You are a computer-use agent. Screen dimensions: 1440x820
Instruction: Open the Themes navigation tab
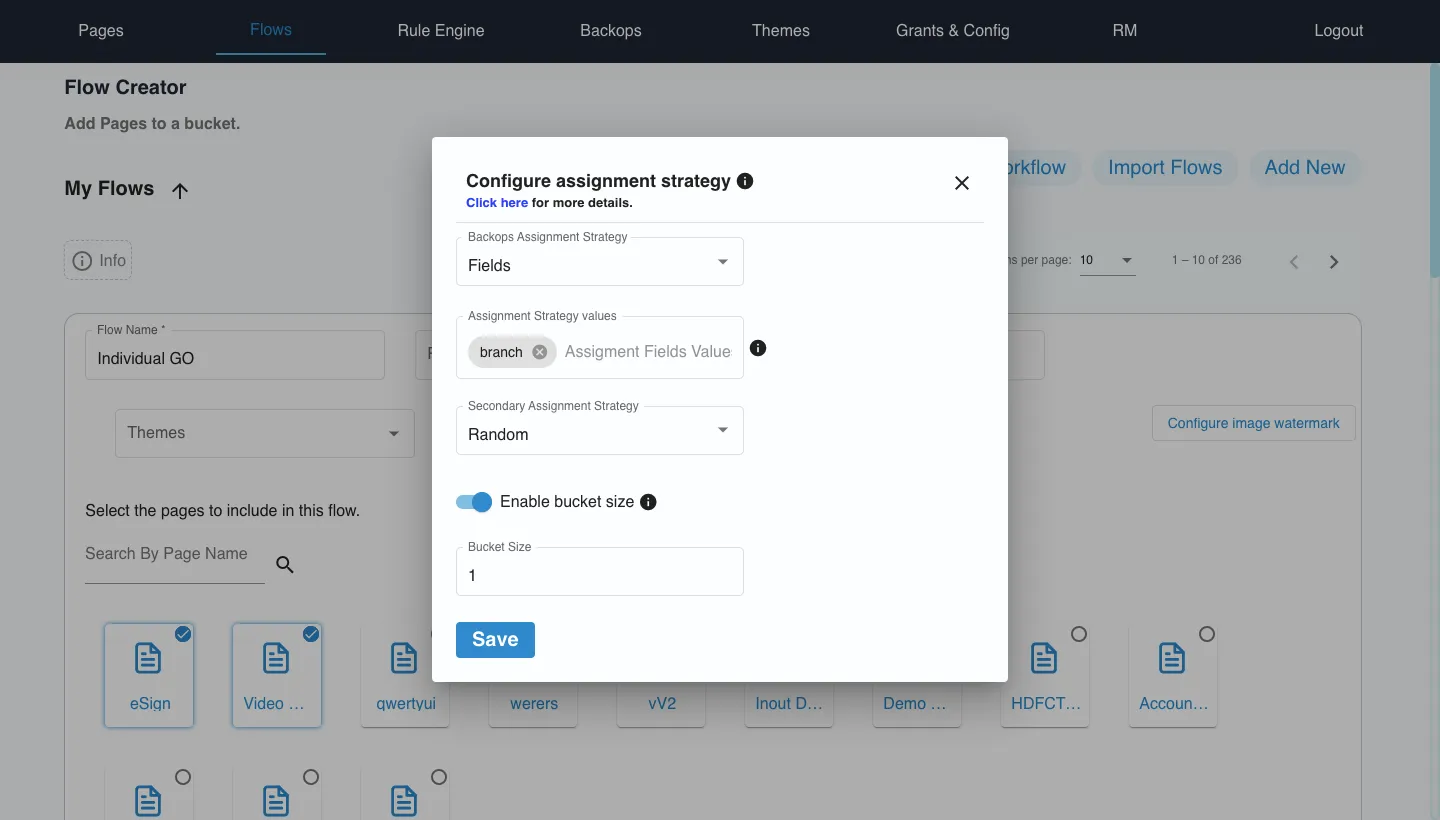tap(781, 30)
